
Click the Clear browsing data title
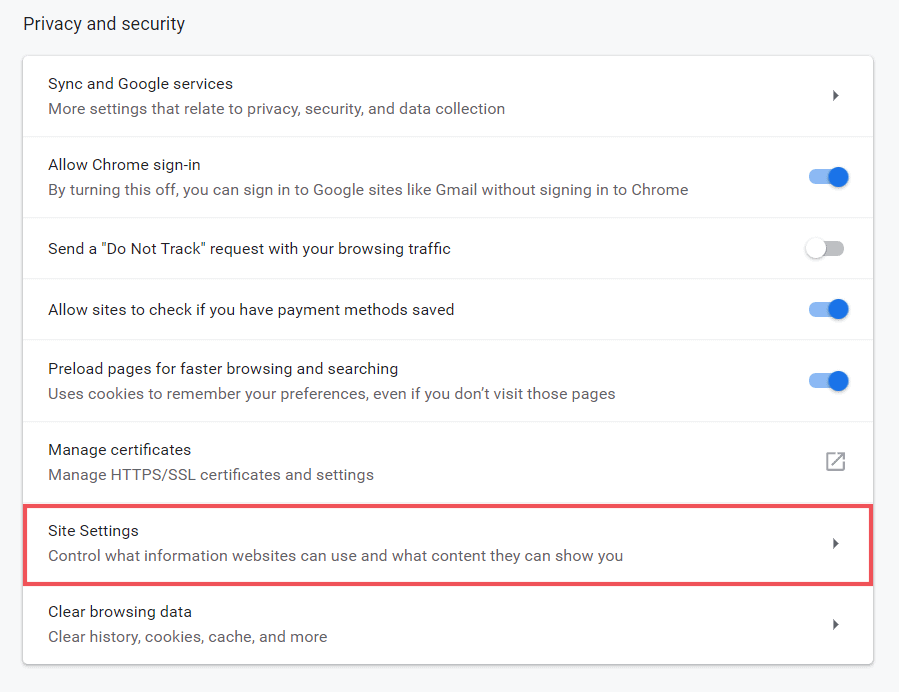click(x=120, y=612)
